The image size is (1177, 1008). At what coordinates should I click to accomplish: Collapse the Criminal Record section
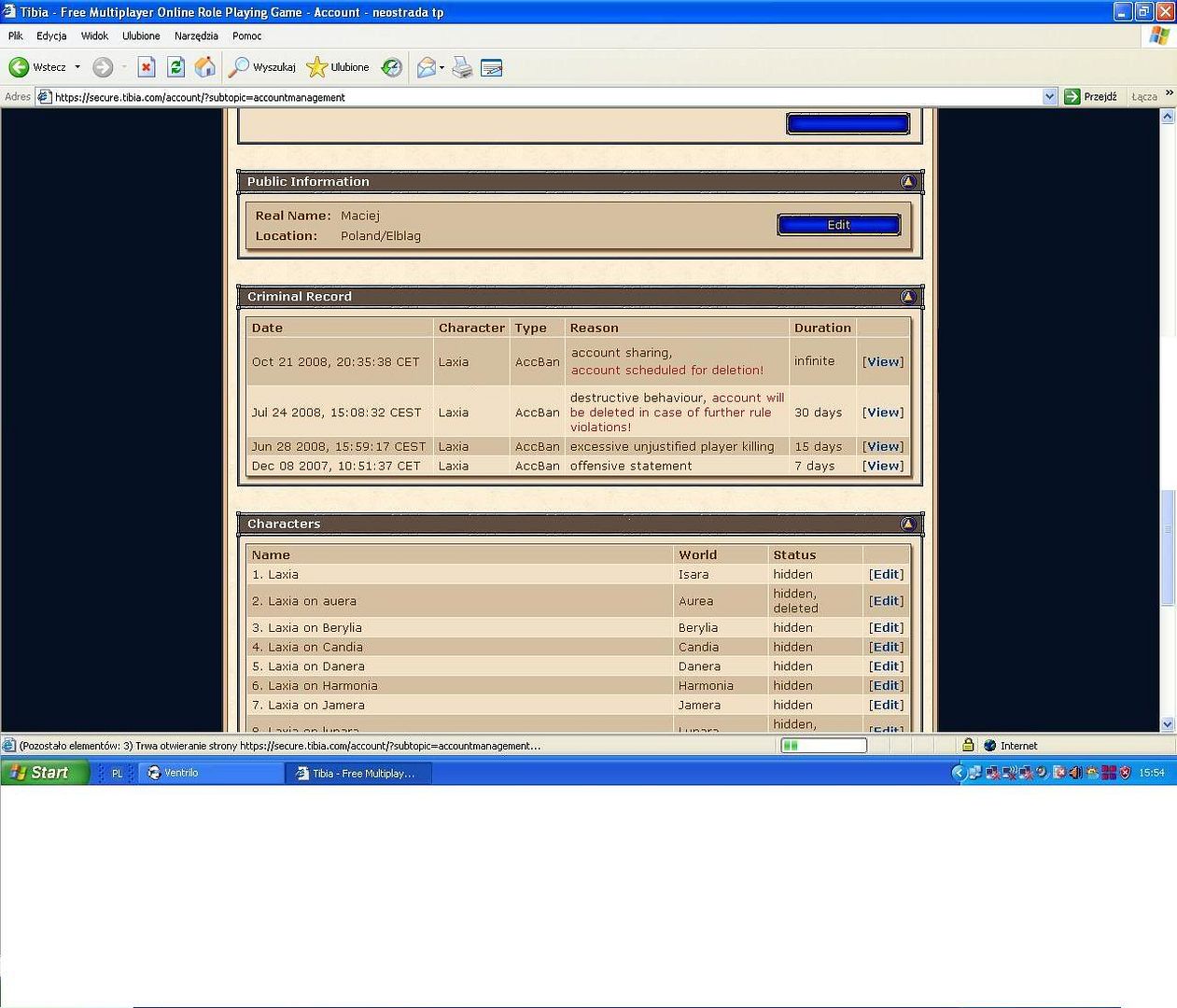908,297
